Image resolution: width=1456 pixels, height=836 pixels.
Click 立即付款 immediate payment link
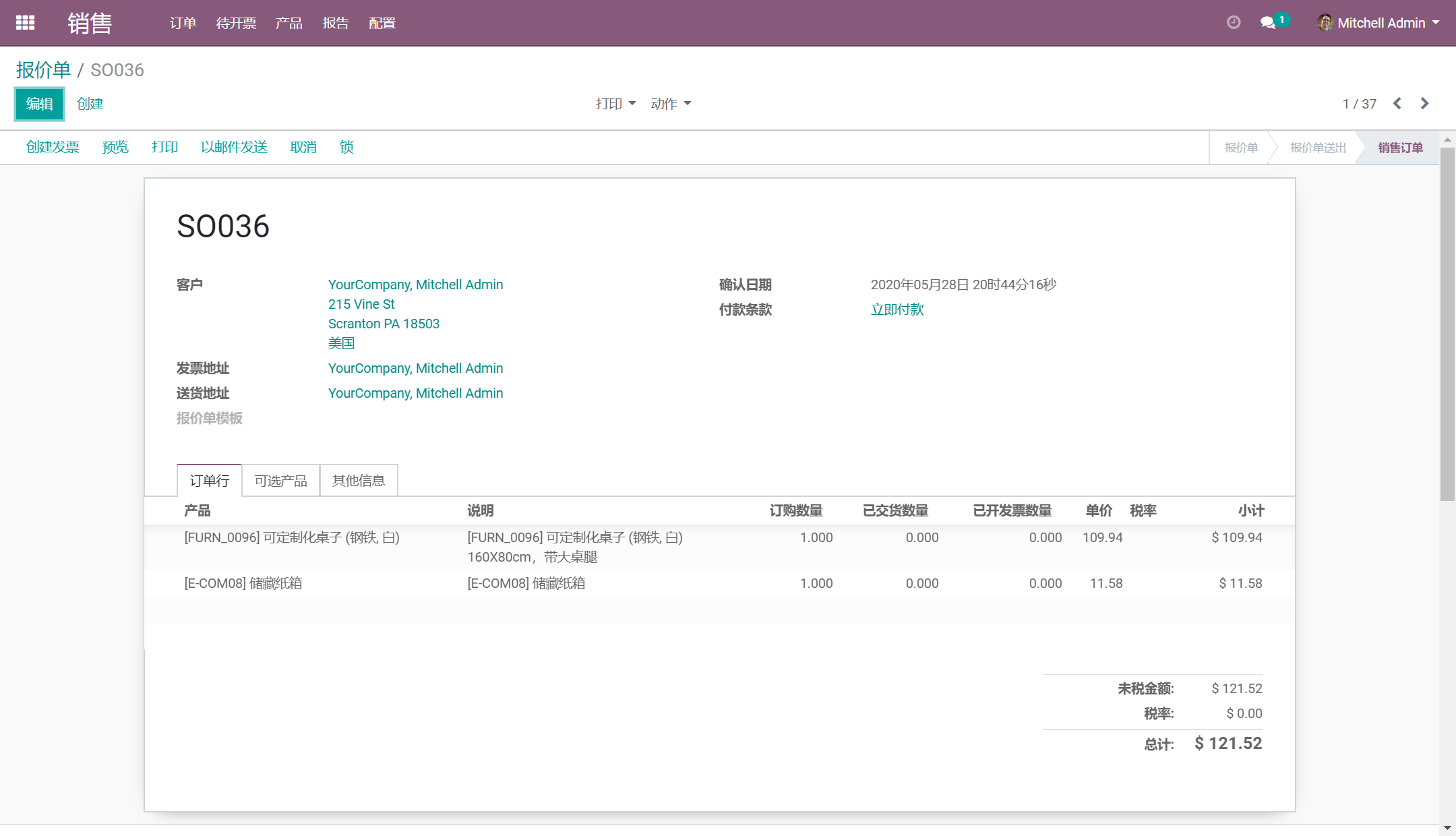point(898,309)
